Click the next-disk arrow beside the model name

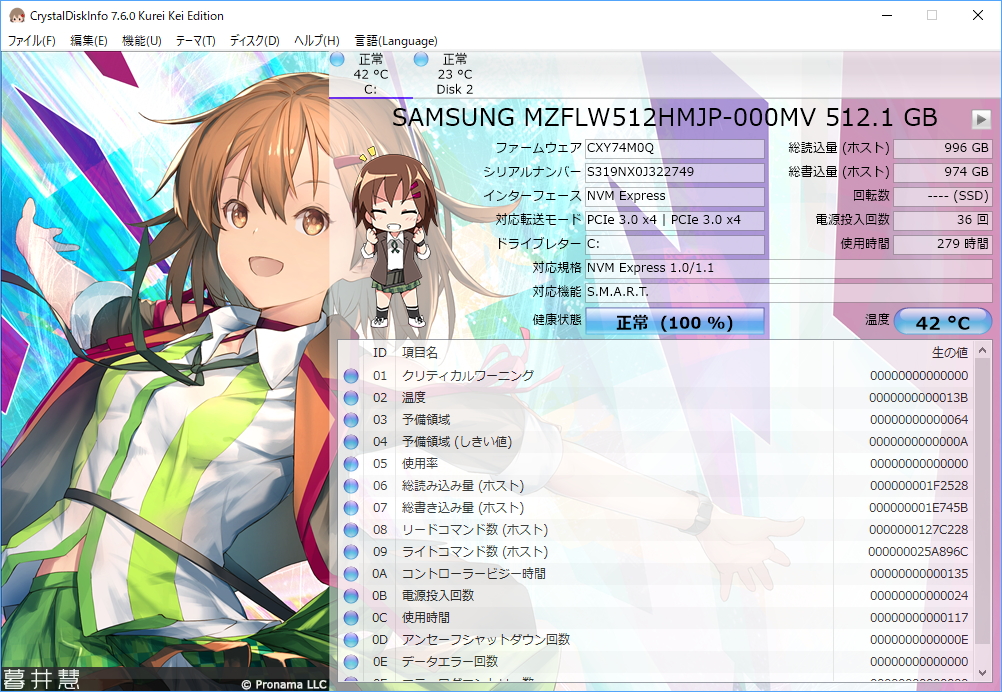[x=980, y=118]
